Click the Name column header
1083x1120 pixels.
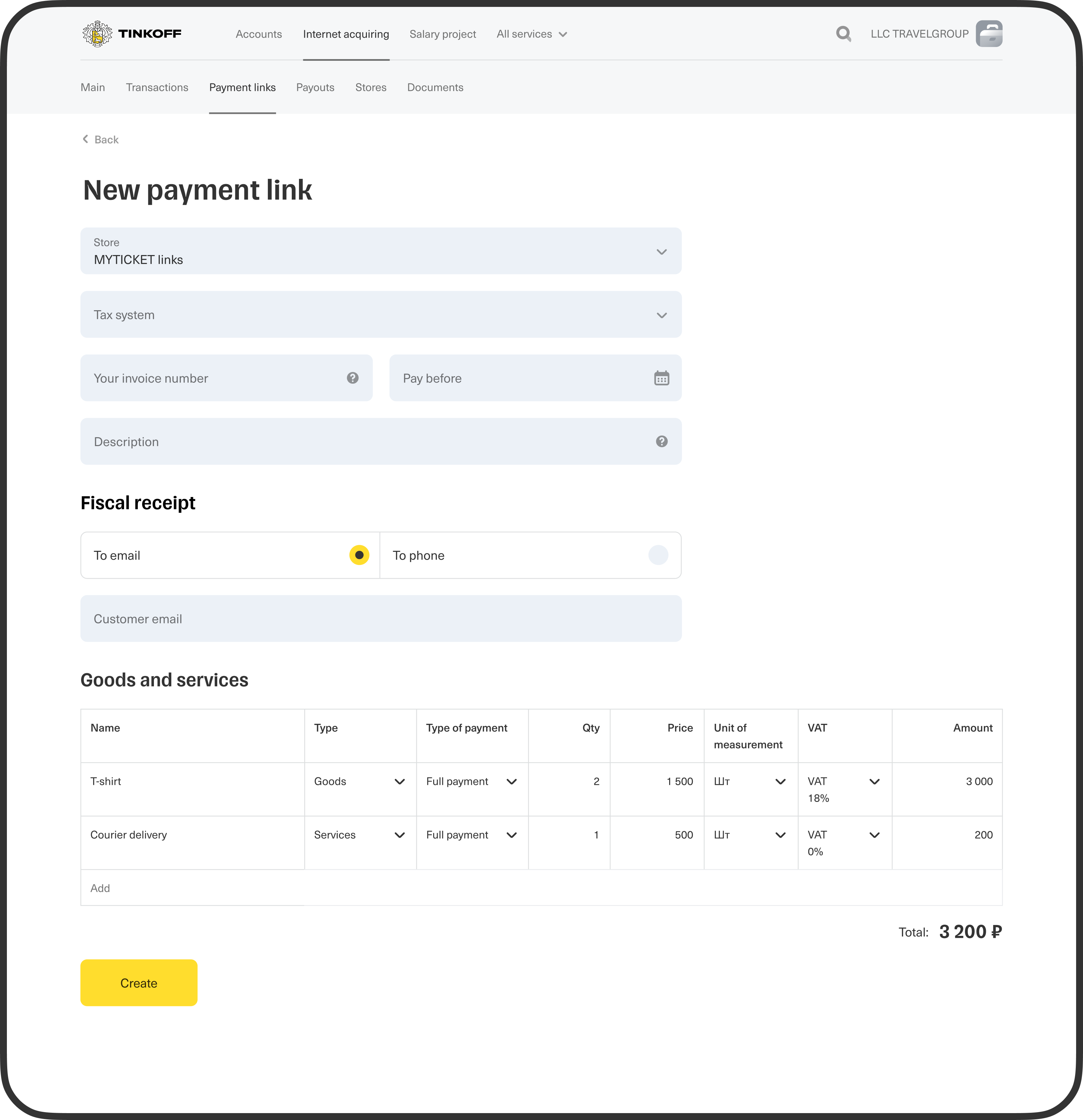pyautogui.click(x=105, y=727)
